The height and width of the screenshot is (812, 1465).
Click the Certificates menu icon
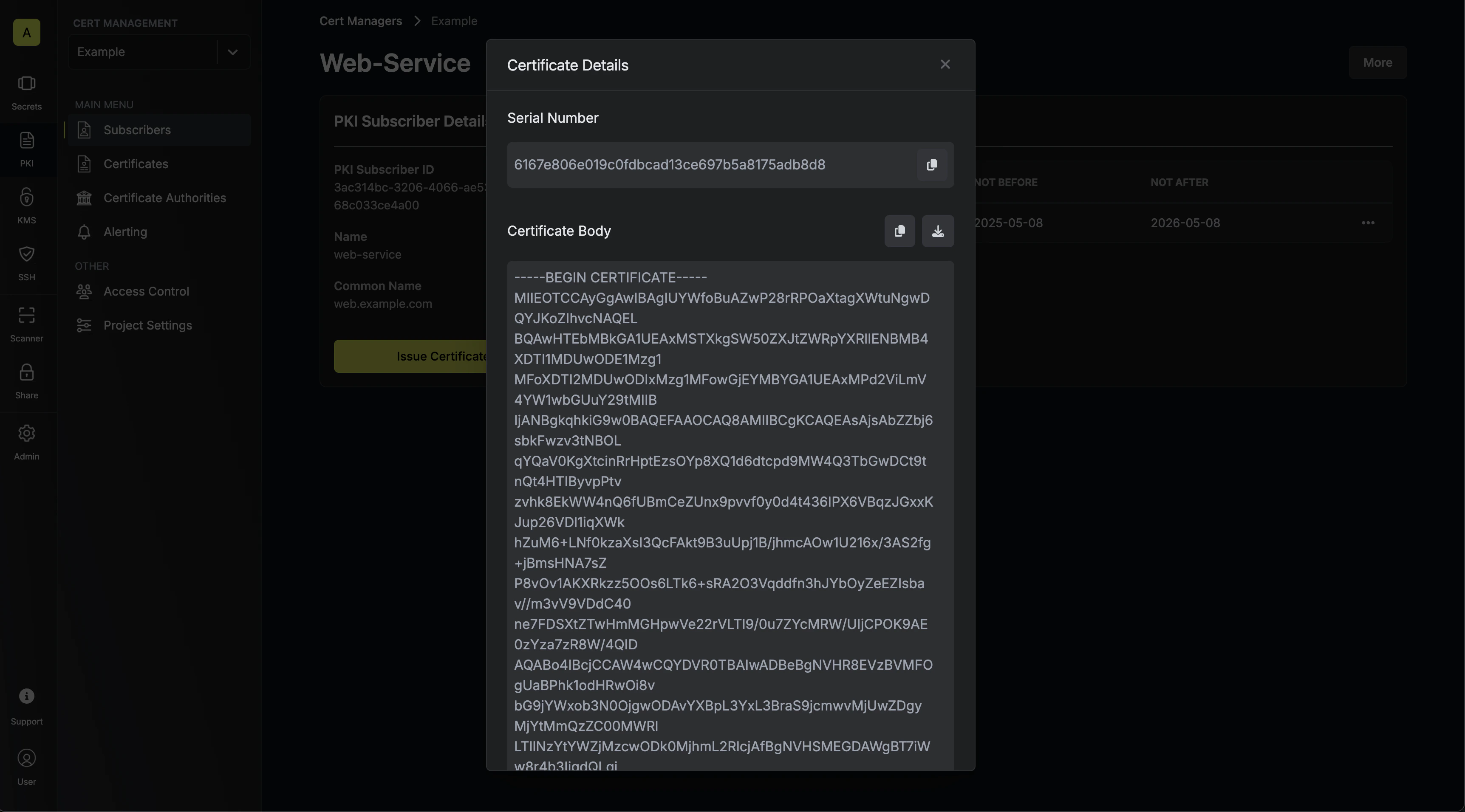tap(84, 164)
